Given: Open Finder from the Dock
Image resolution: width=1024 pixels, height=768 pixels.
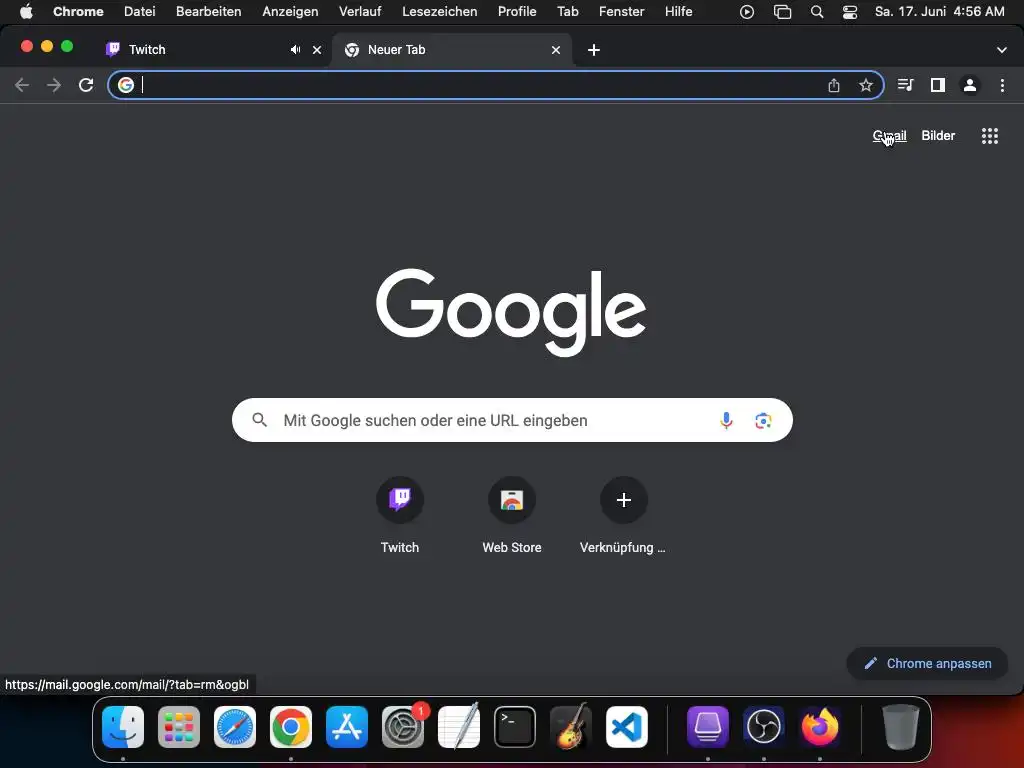Looking at the screenshot, I should coord(123,727).
